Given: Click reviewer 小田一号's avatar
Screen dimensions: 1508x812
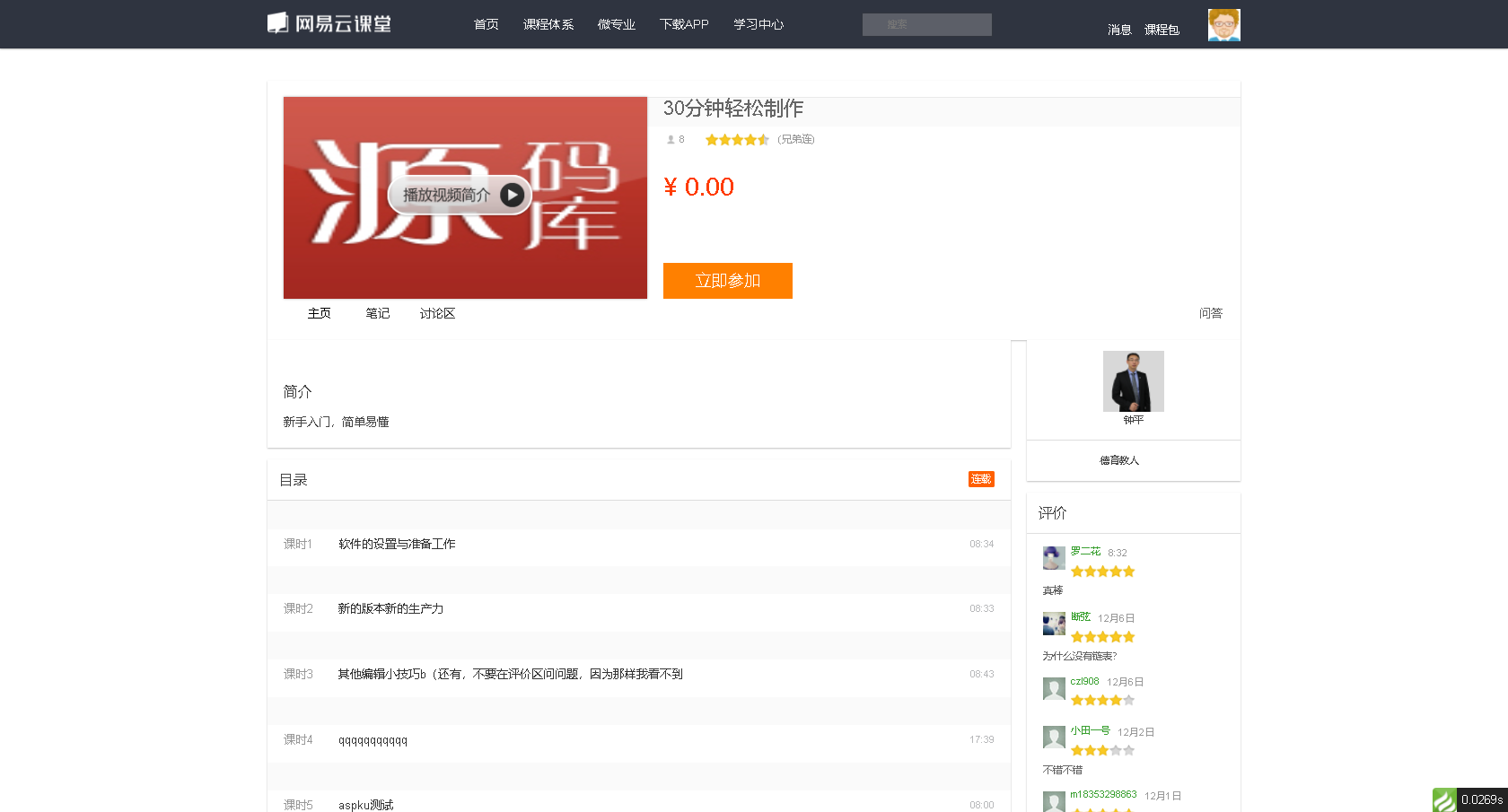Looking at the screenshot, I should pyautogui.click(x=1054, y=738).
